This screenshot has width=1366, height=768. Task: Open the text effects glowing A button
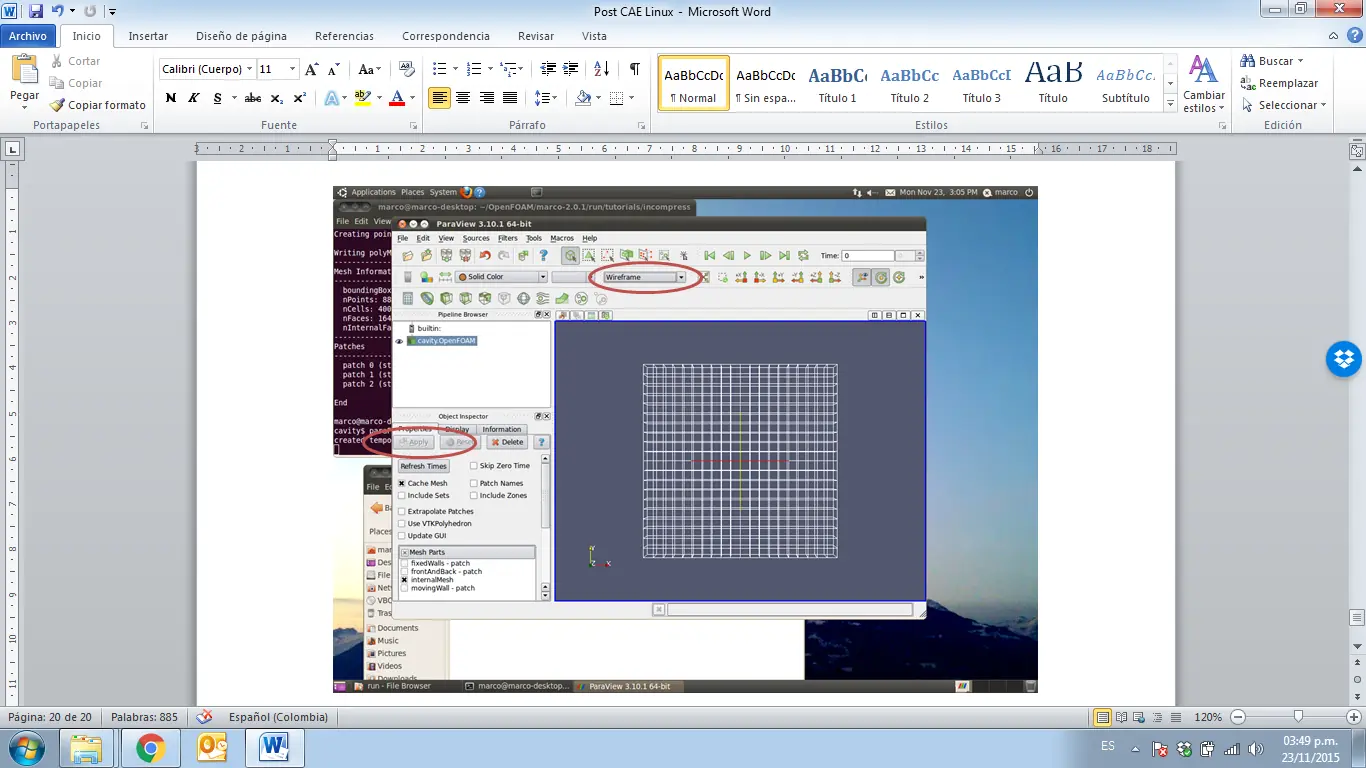tap(333, 98)
